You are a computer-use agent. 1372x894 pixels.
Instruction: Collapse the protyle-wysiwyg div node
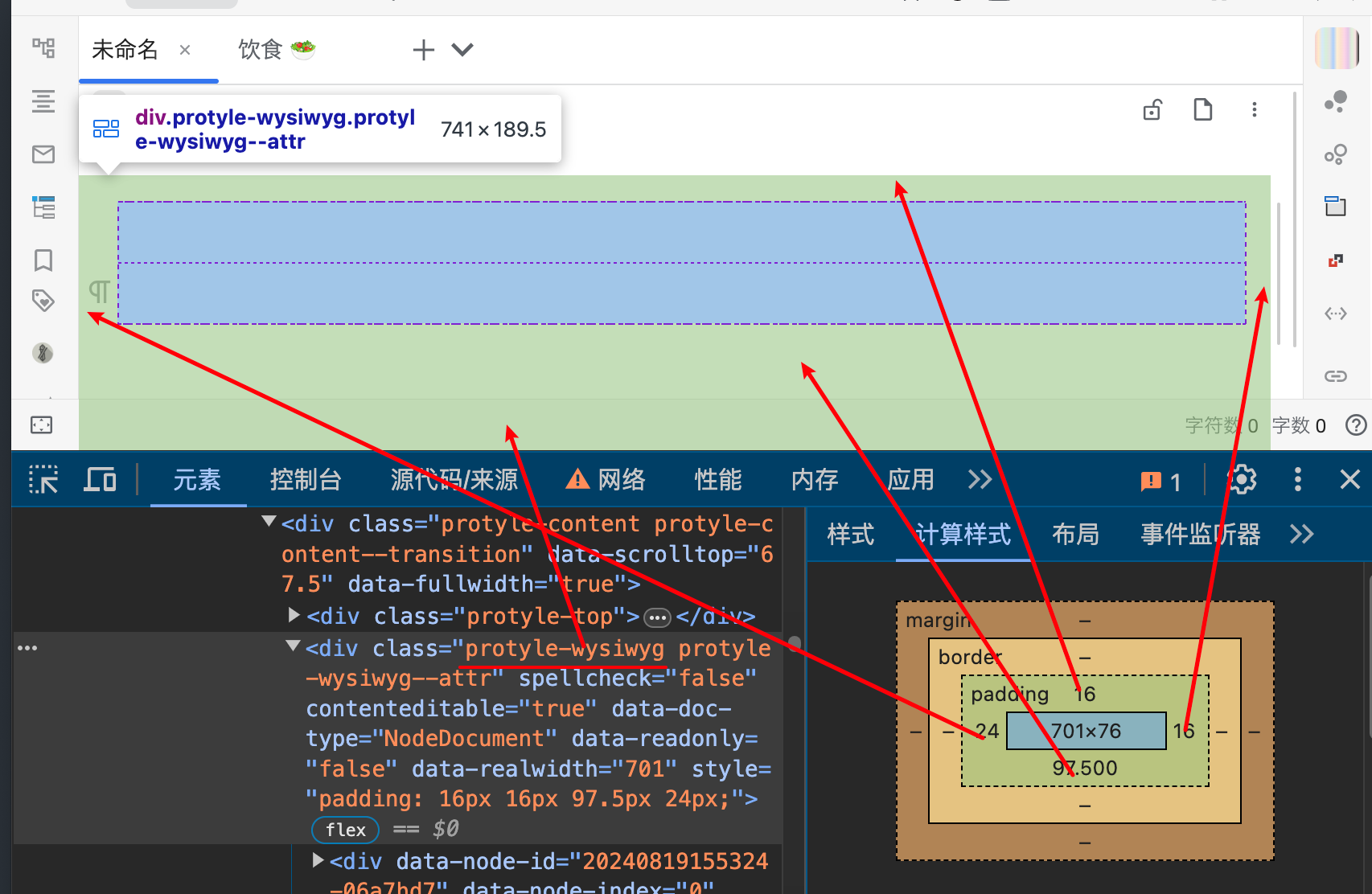coord(294,647)
